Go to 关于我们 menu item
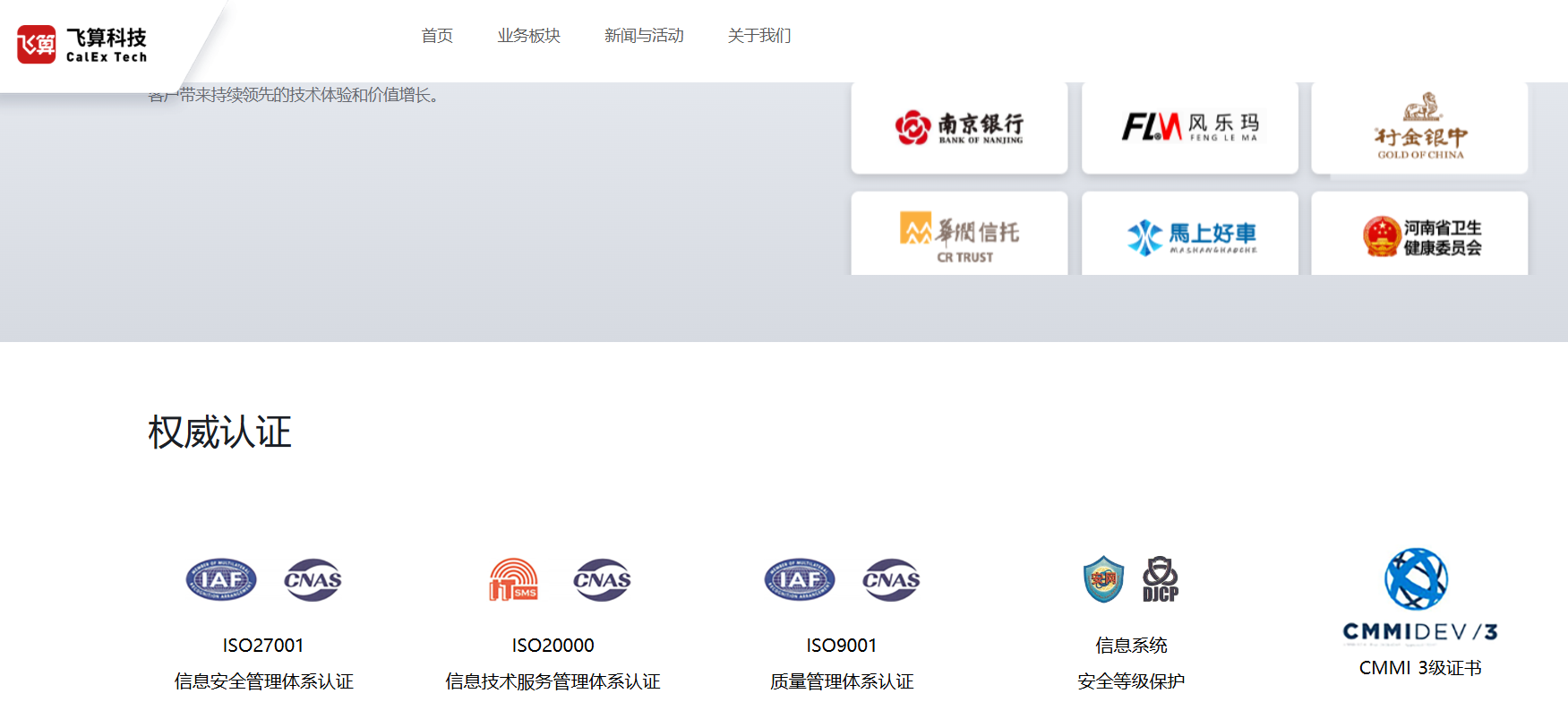The height and width of the screenshot is (702, 1568). [759, 36]
